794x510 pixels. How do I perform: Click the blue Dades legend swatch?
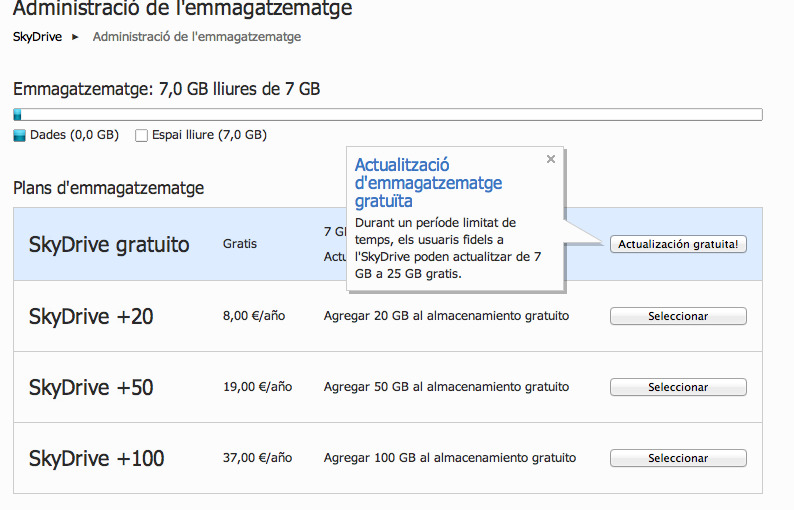(x=19, y=135)
